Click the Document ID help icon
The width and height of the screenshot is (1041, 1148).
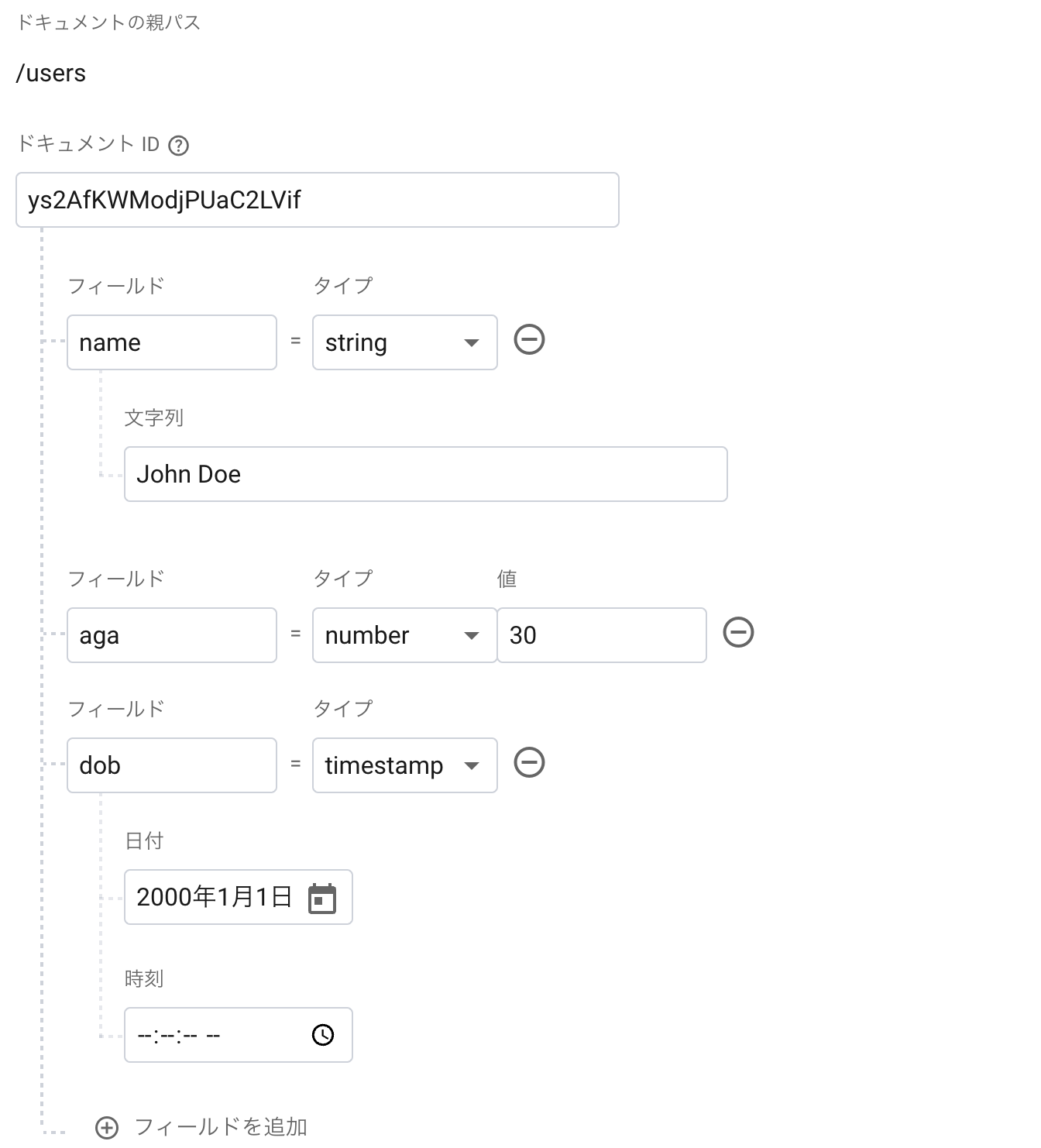coord(179,146)
